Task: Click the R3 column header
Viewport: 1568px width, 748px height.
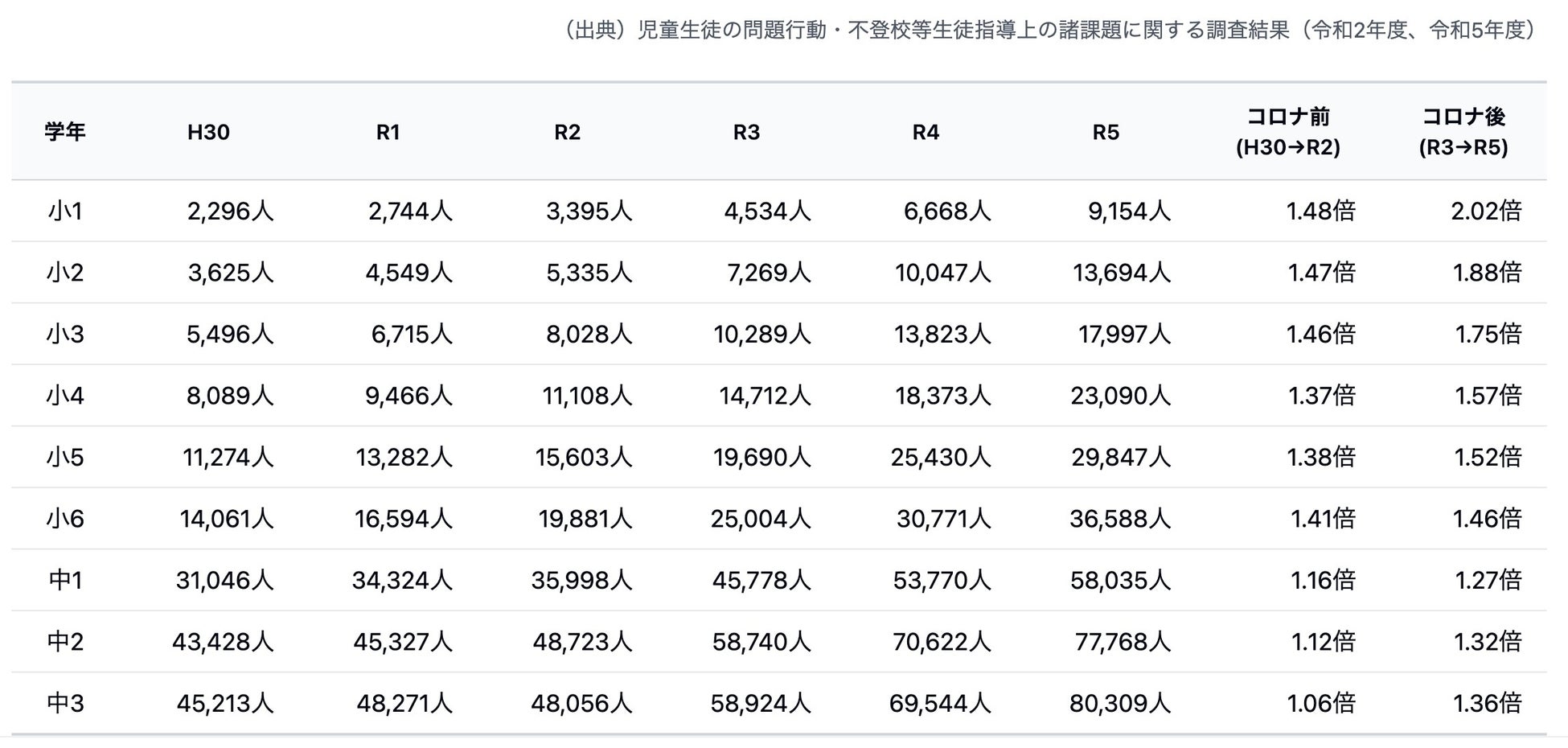Action: (746, 132)
